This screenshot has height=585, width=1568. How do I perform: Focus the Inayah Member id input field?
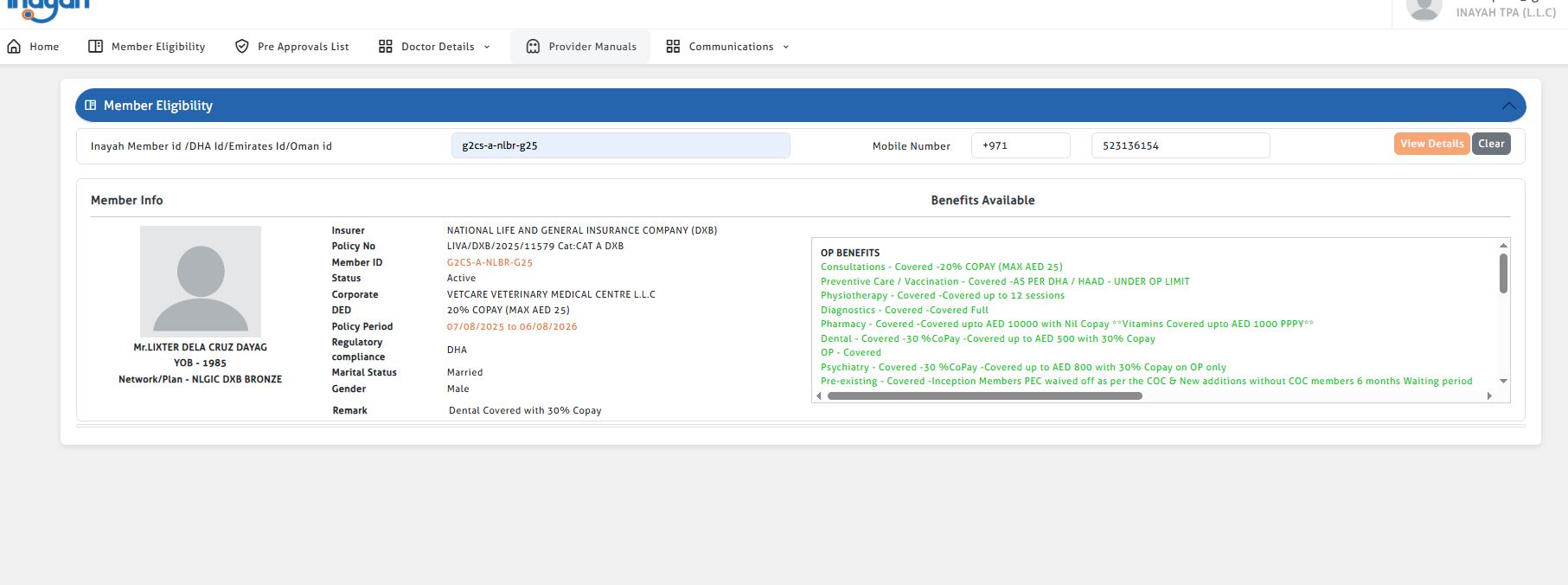click(620, 145)
